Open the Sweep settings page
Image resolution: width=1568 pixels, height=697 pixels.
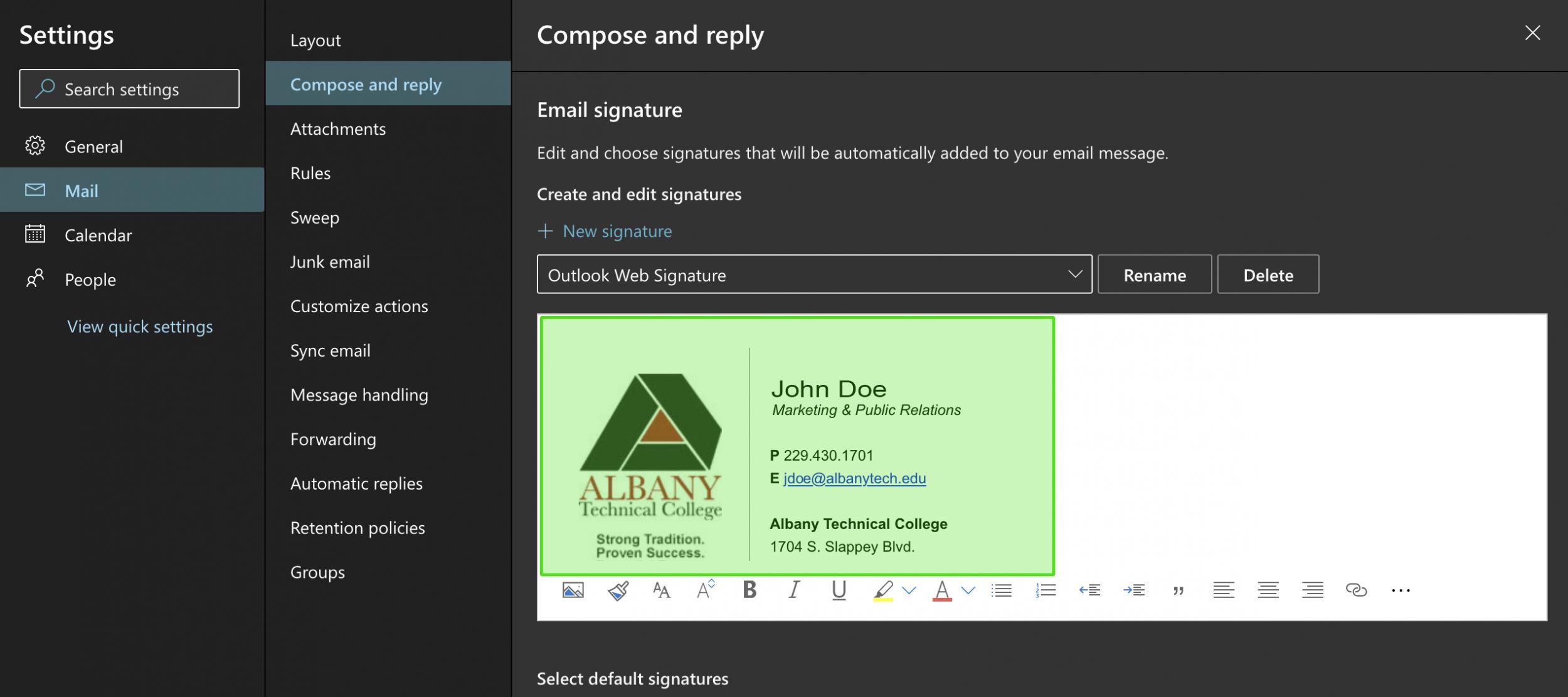point(388,217)
